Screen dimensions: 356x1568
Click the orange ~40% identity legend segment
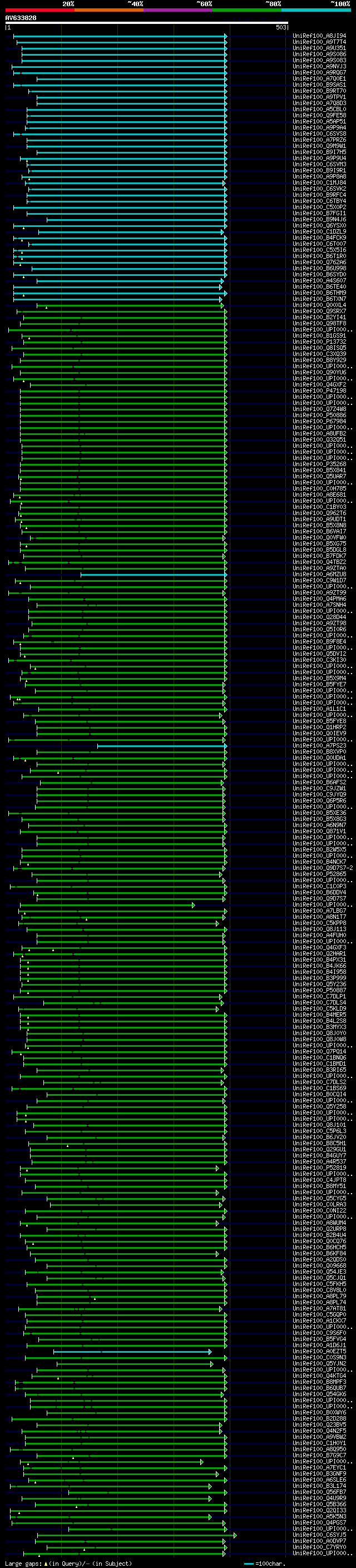pos(109,11)
